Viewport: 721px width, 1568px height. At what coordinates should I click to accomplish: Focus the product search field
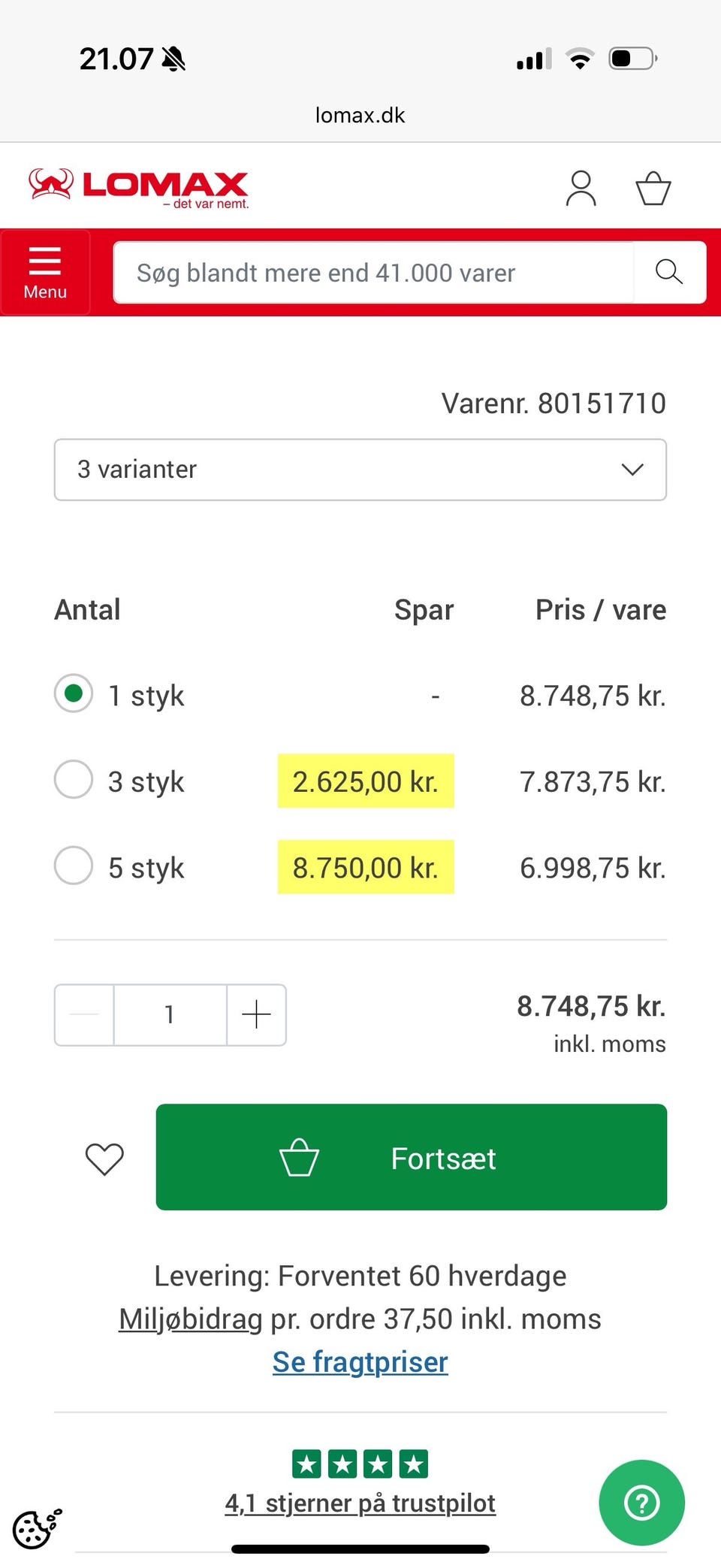pos(373,272)
